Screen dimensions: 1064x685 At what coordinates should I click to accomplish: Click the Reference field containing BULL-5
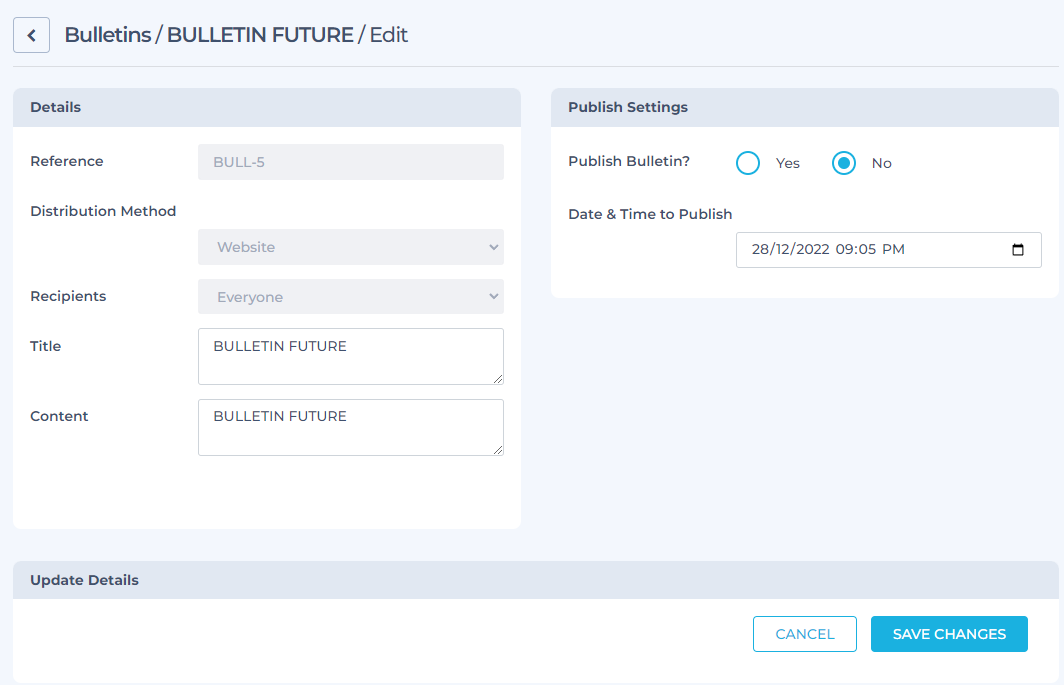tap(351, 162)
